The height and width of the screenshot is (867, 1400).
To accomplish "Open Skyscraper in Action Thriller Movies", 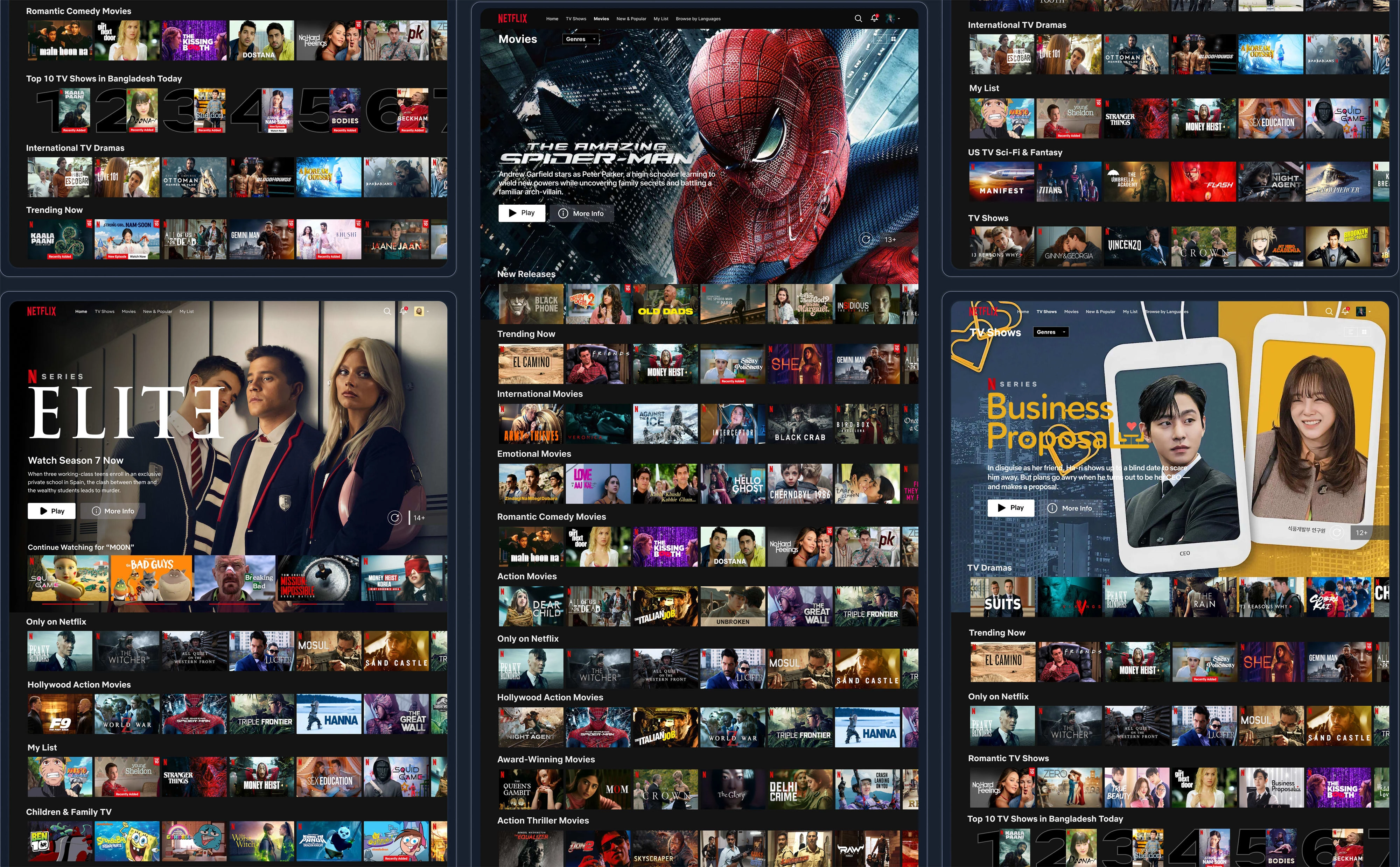I will tap(665, 849).
